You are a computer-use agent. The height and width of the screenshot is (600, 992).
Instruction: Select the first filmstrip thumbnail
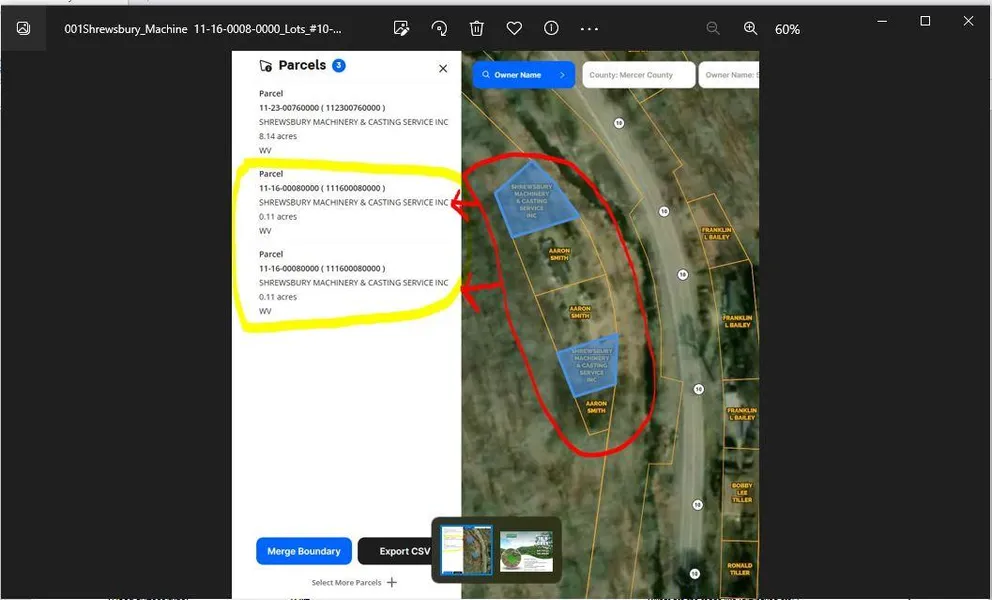tap(466, 550)
